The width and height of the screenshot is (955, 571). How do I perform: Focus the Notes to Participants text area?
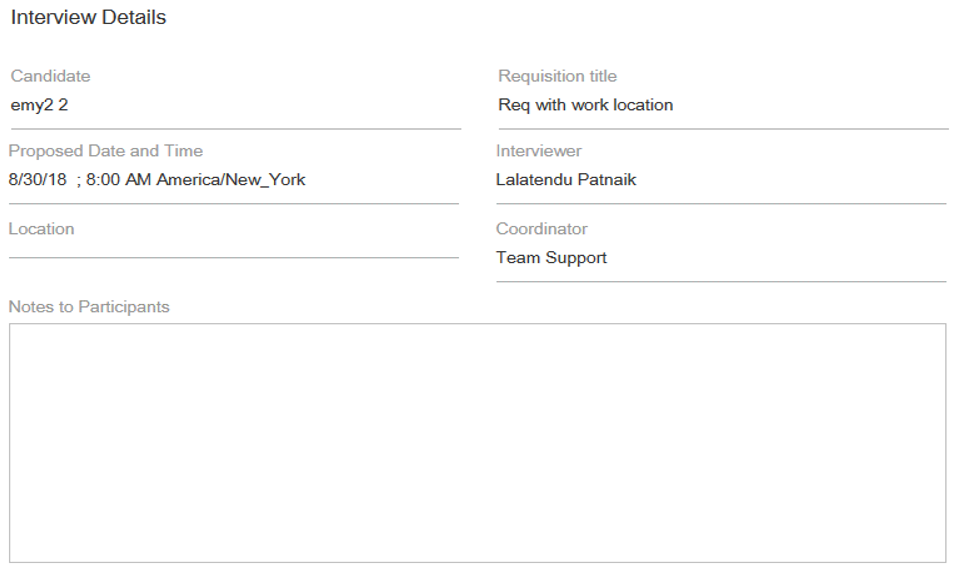(x=477, y=442)
